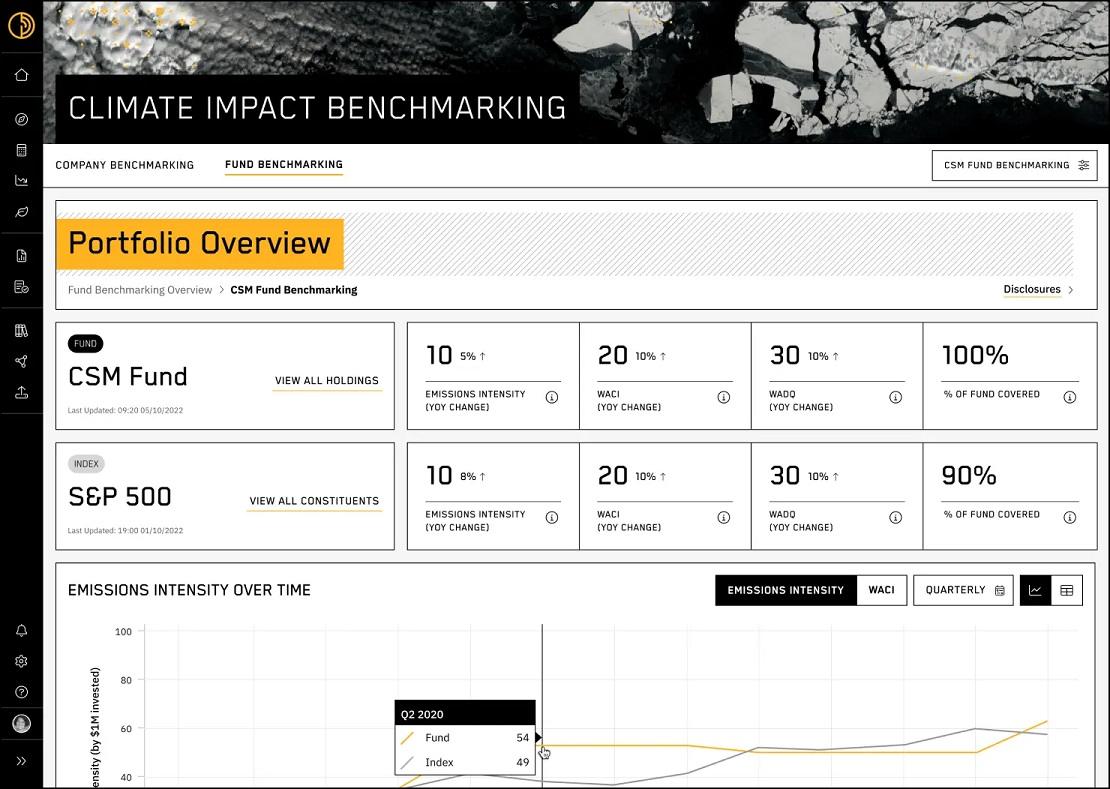The image size is (1110, 789).
Task: Open the leaf sustainability icon in sidebar
Action: pos(21,212)
